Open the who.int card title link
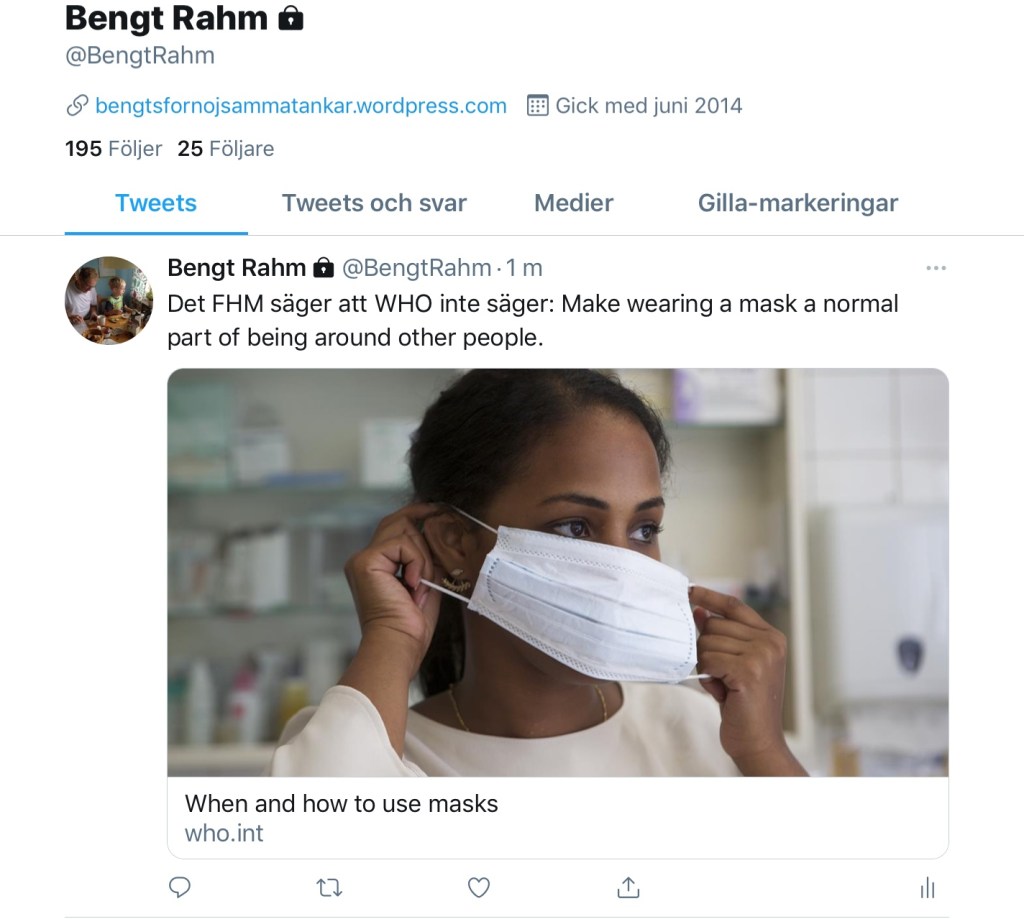The image size is (1024, 919). (x=341, y=803)
